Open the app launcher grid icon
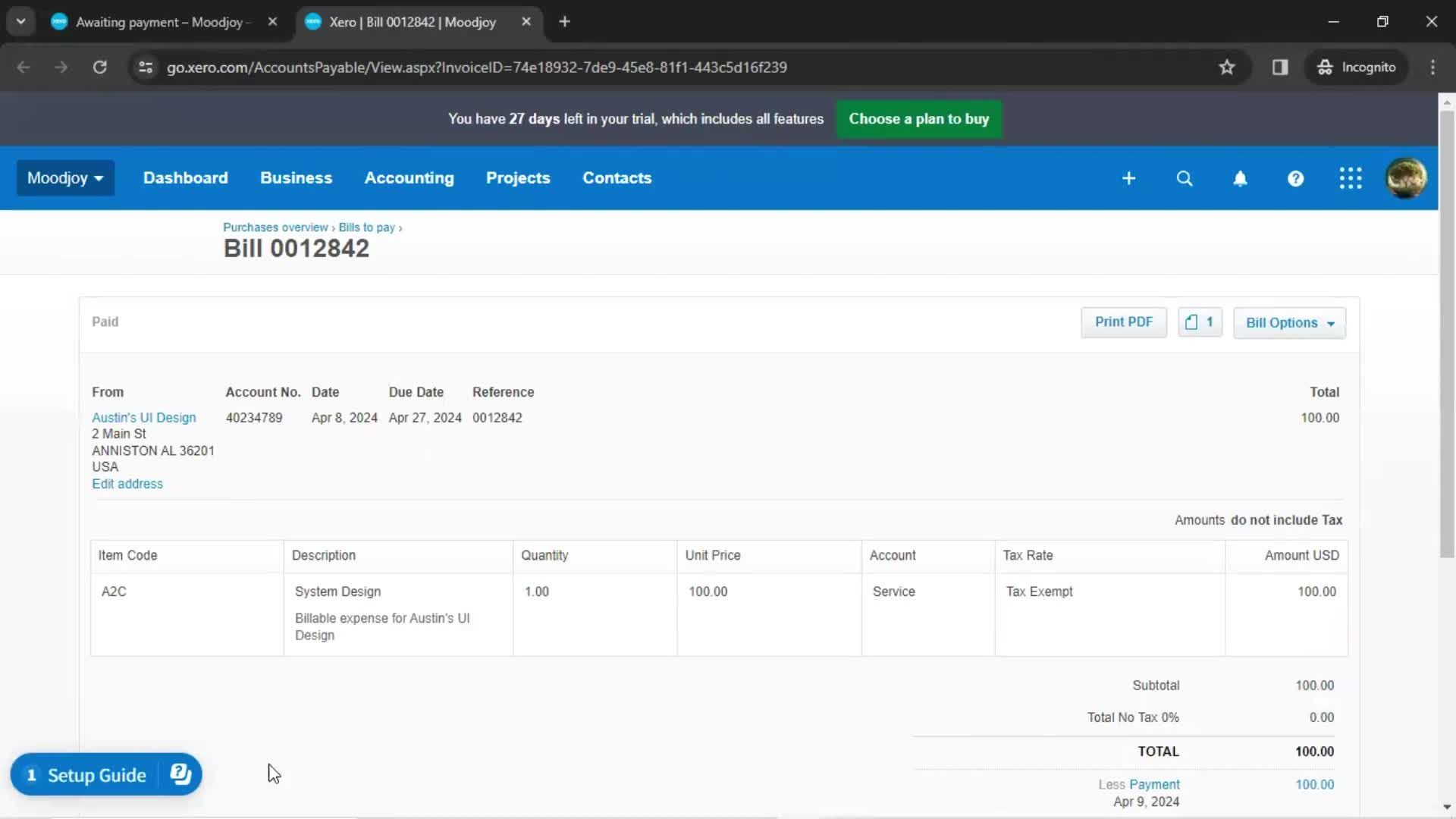Image resolution: width=1456 pixels, height=819 pixels. coord(1351,178)
